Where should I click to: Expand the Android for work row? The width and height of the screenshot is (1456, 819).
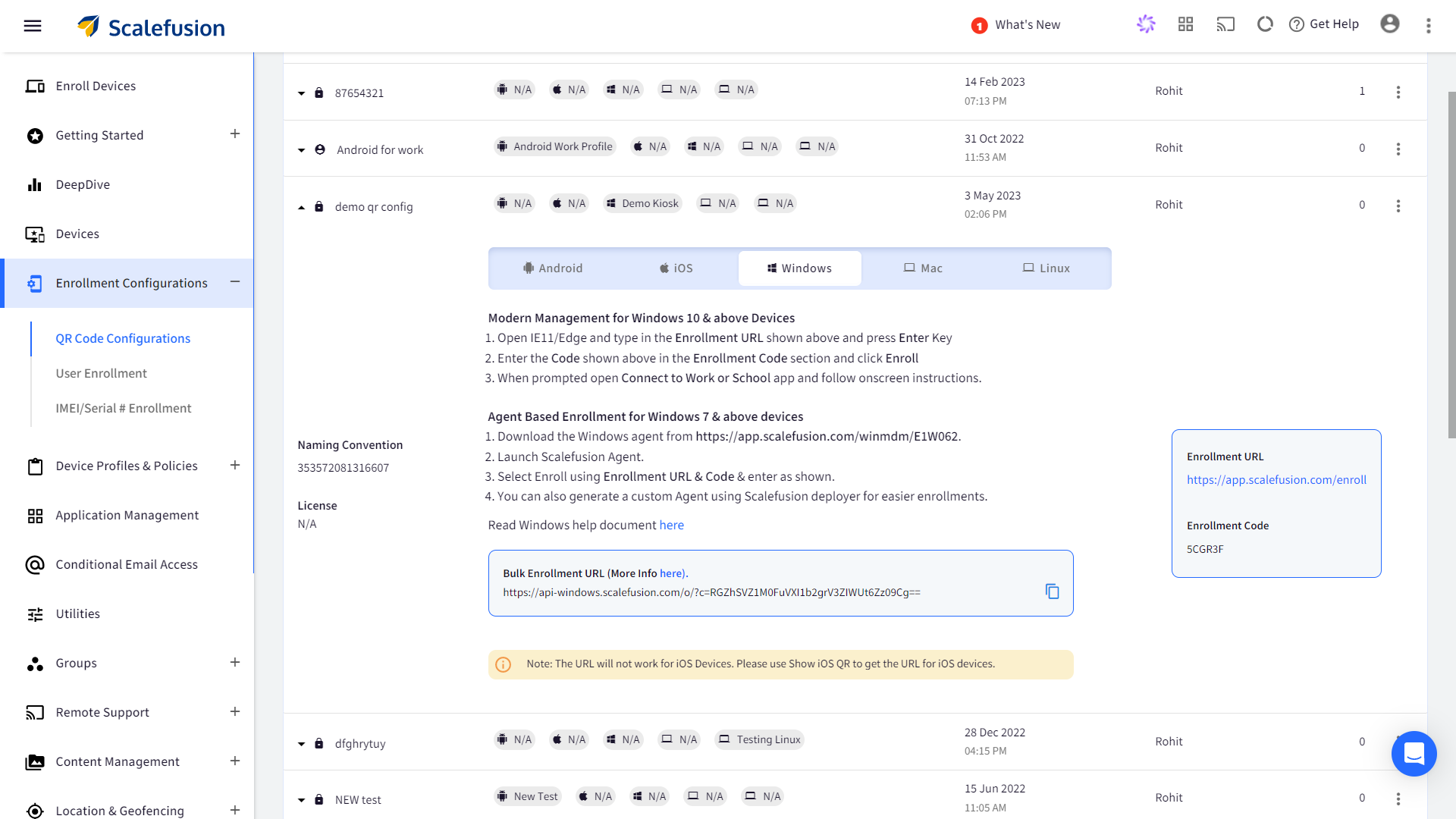pos(301,150)
